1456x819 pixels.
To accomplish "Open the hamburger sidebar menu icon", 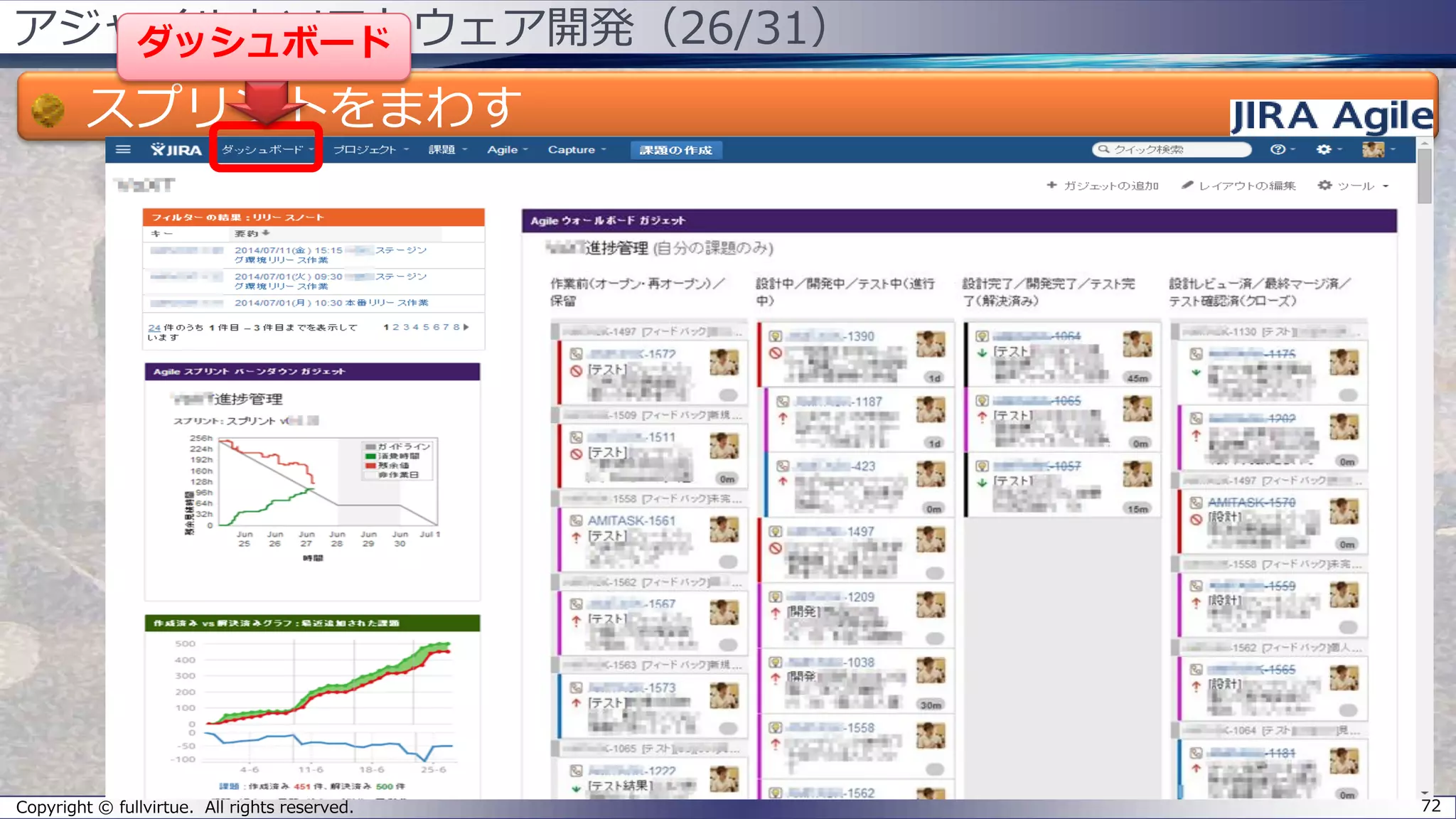I will pos(123,150).
